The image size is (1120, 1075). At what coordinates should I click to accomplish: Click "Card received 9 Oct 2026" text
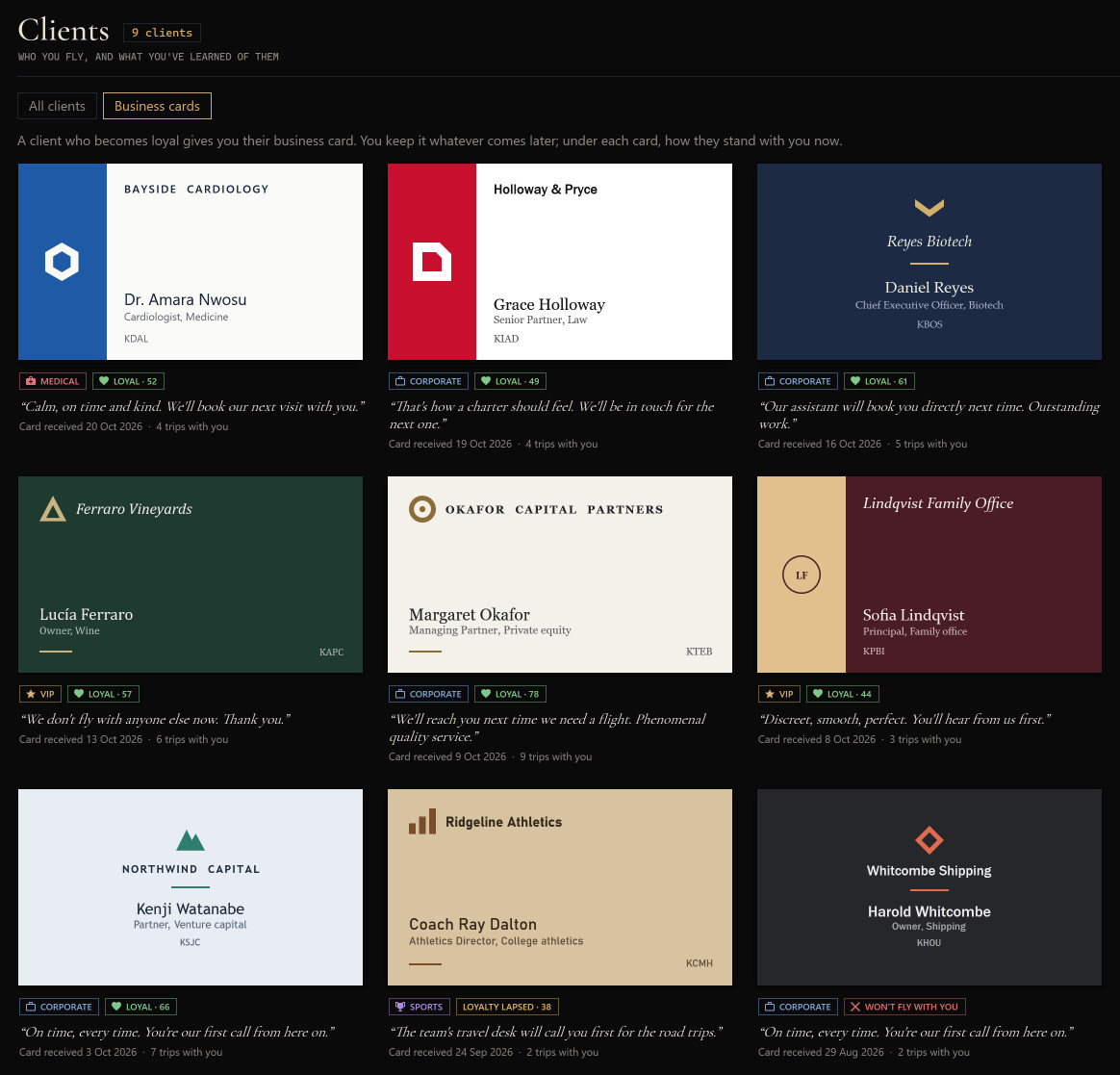[447, 756]
